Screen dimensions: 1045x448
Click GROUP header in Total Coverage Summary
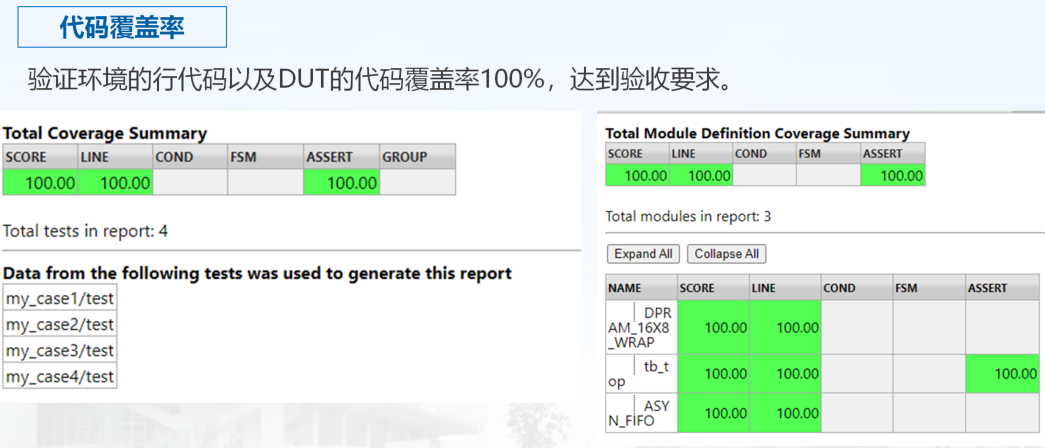(417, 157)
